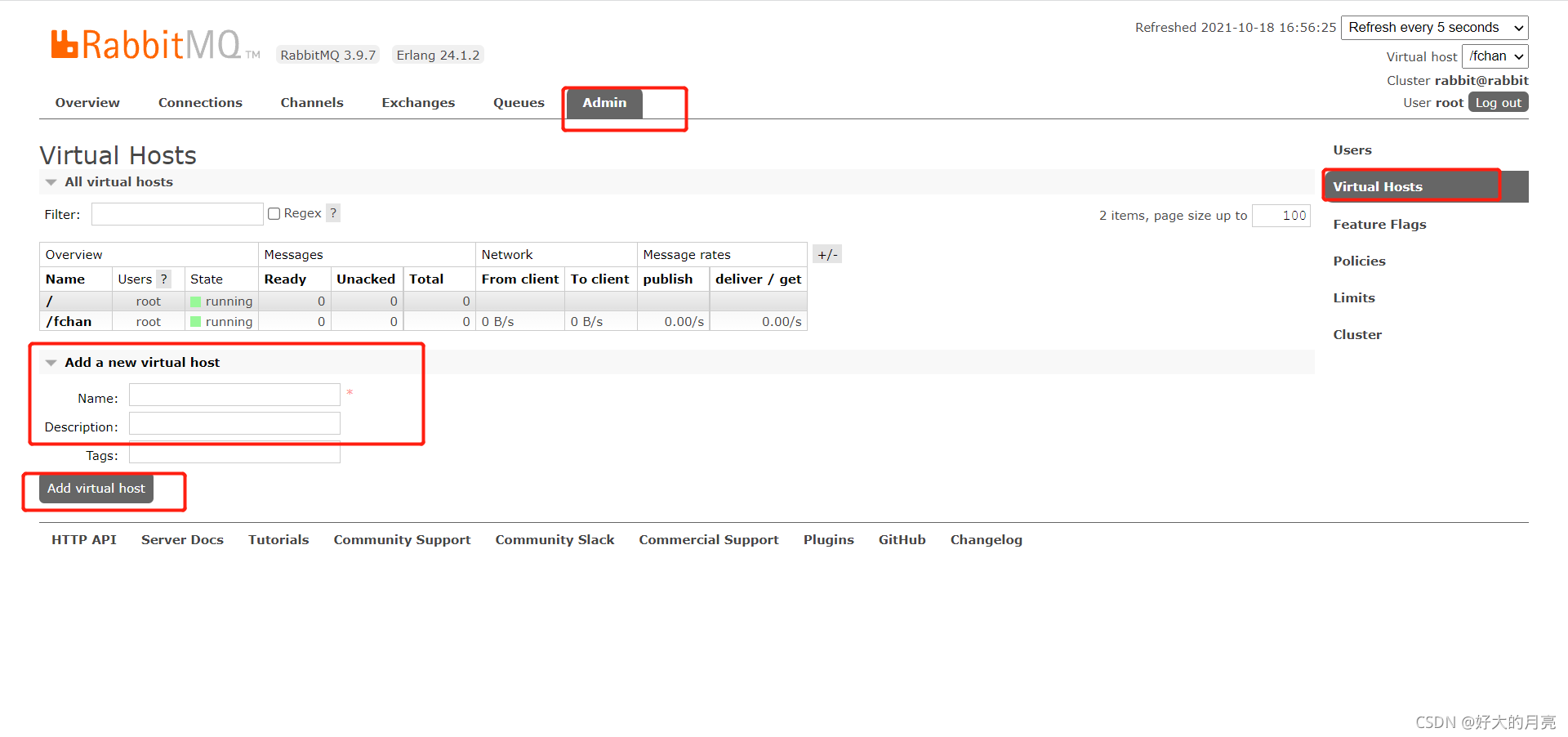Open the HTTP API footer link
Screen dimensions: 1568x737
[x=84, y=540]
